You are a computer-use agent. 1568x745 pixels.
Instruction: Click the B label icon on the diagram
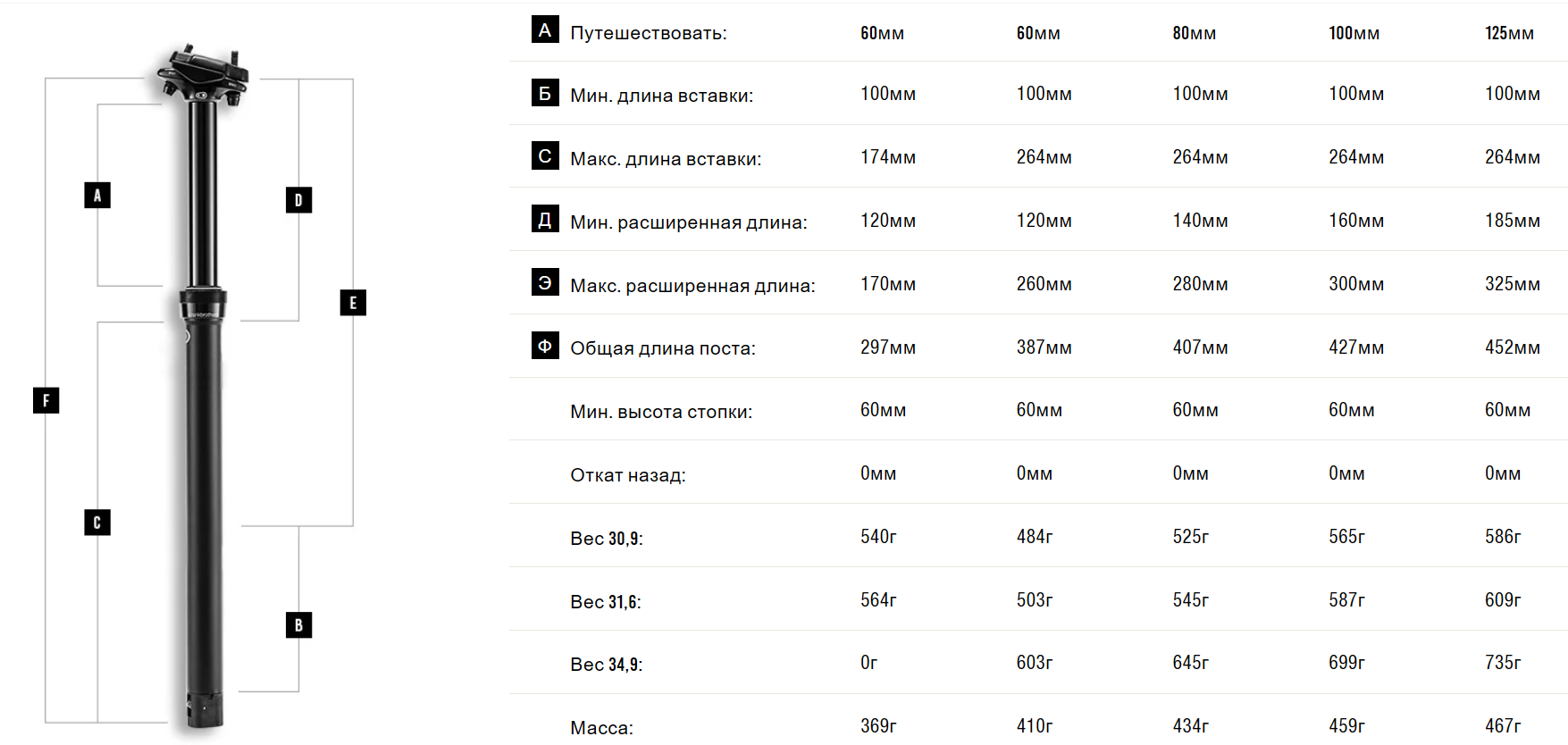tap(298, 624)
